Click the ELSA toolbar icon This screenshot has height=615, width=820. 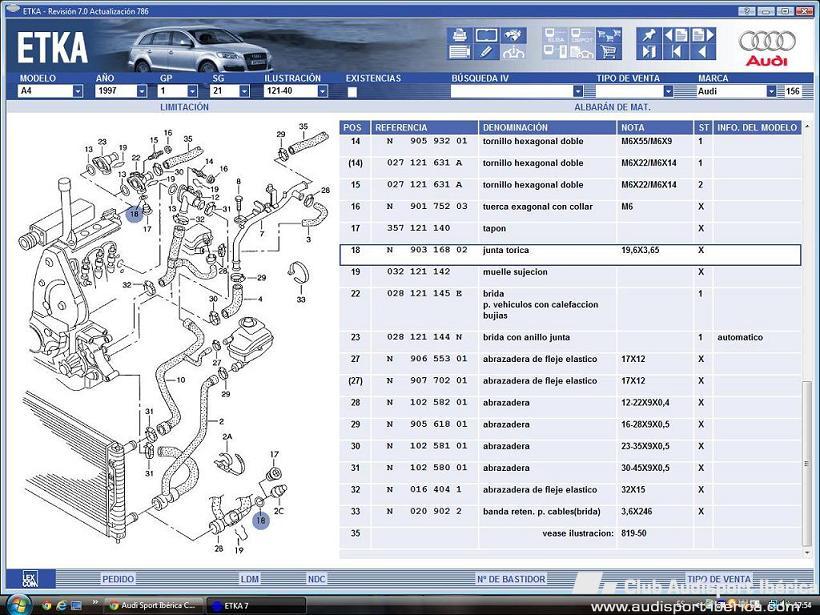click(555, 36)
